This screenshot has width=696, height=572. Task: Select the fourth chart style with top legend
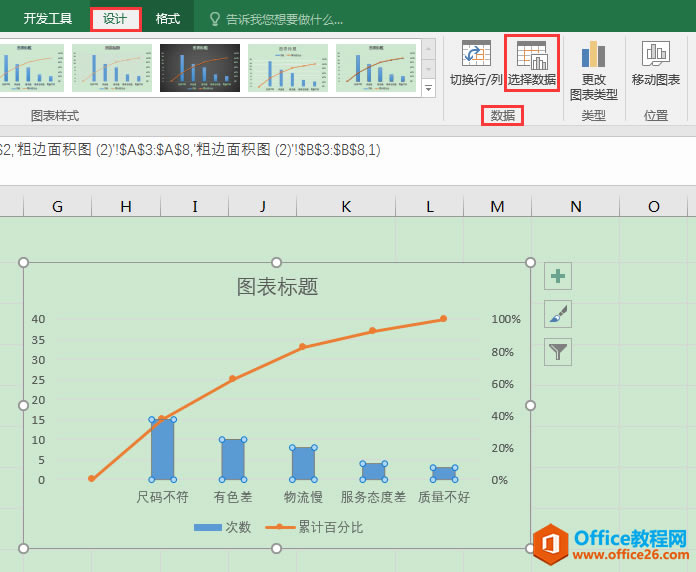pyautogui.click(x=288, y=68)
